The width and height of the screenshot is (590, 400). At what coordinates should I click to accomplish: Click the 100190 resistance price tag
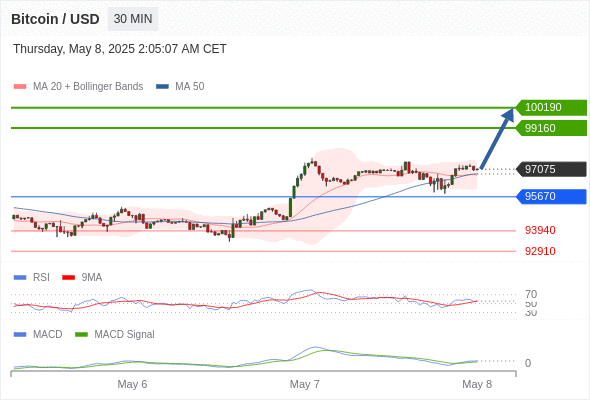pyautogui.click(x=551, y=108)
